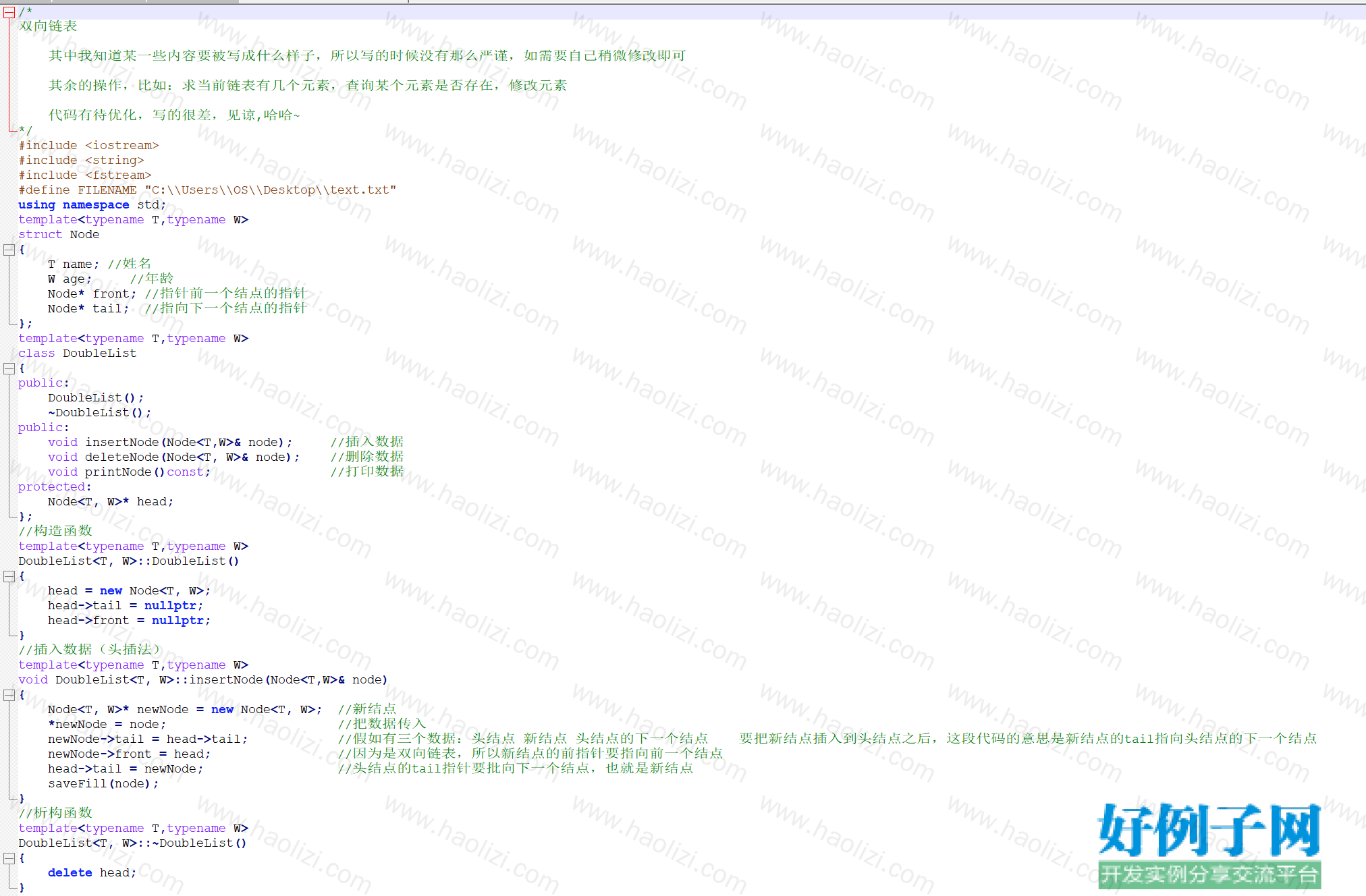Click the 'DoubleList();' constructor declaration
This screenshot has height=896, width=1366.
96,397
